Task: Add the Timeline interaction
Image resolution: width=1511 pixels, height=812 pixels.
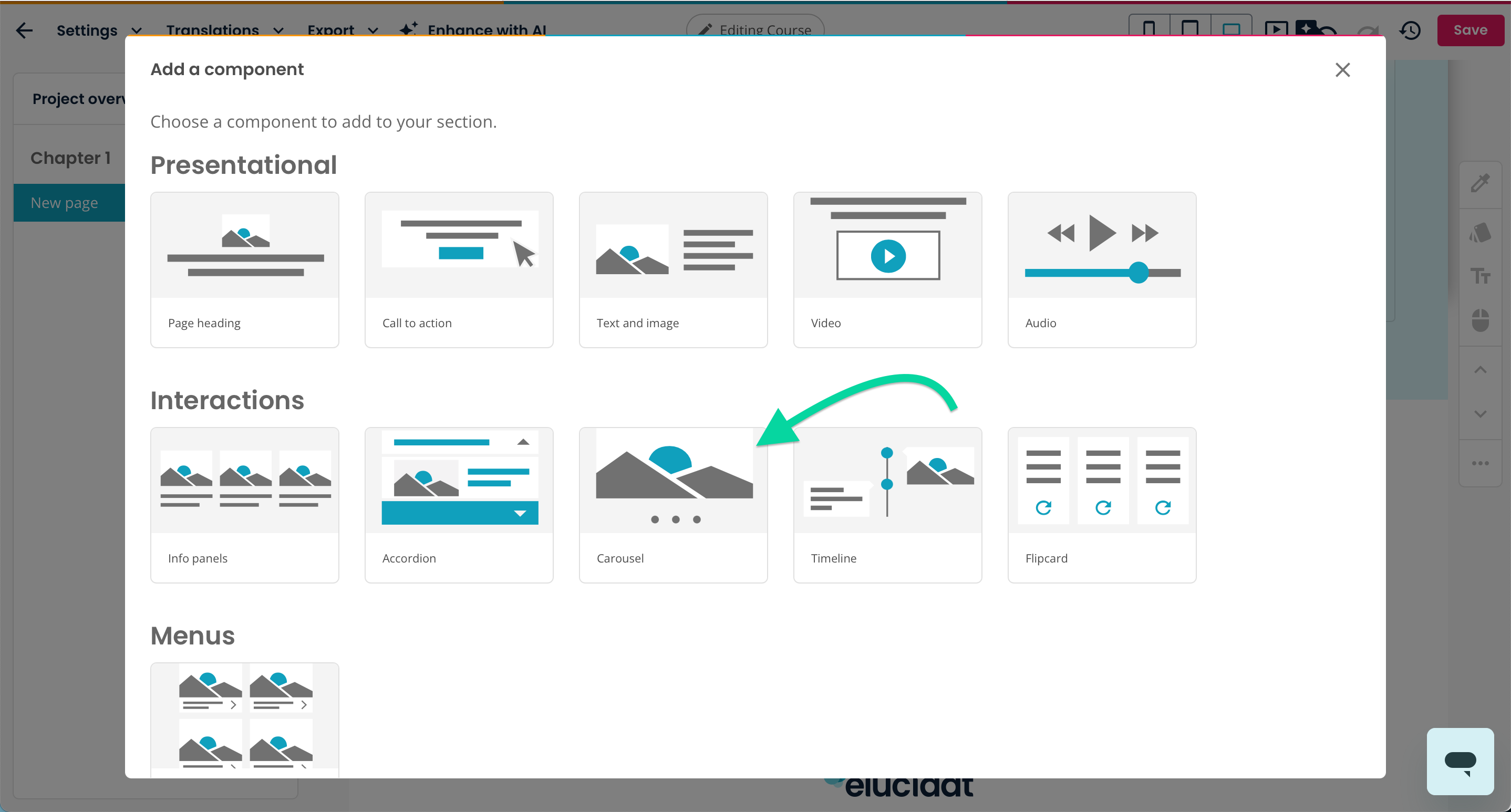Action: click(887, 505)
